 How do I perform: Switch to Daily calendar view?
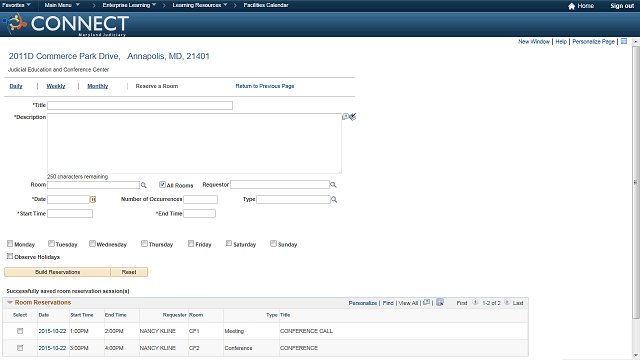click(16, 86)
